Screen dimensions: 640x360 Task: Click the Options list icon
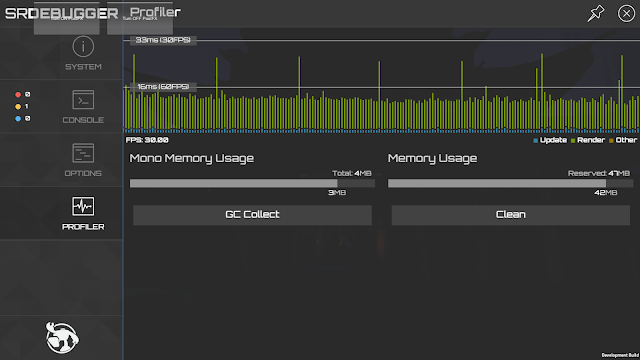click(83, 153)
